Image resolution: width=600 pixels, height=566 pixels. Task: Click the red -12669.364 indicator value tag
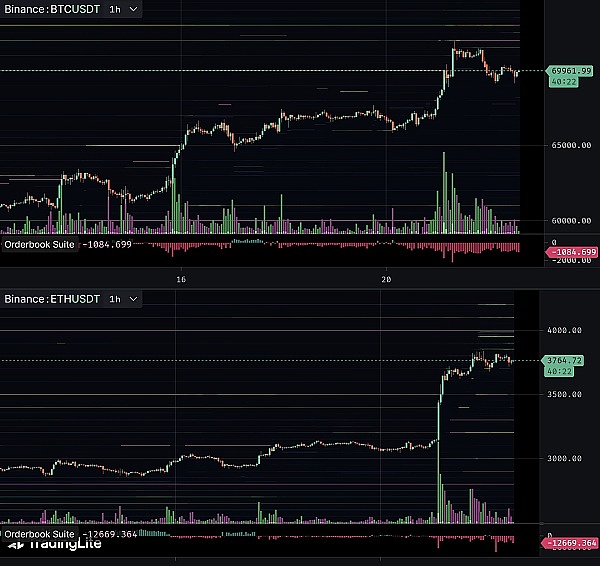coord(571,543)
